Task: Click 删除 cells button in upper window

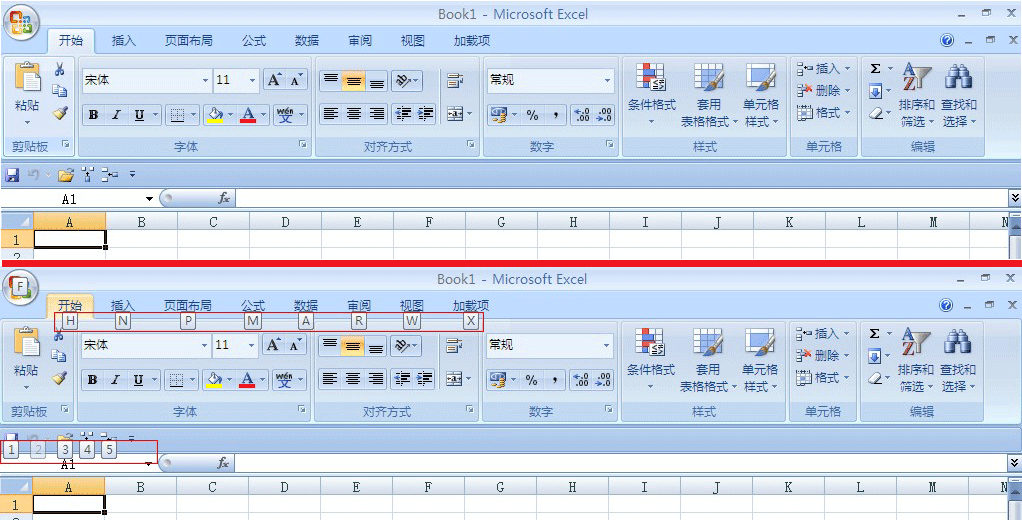Action: (x=825, y=91)
